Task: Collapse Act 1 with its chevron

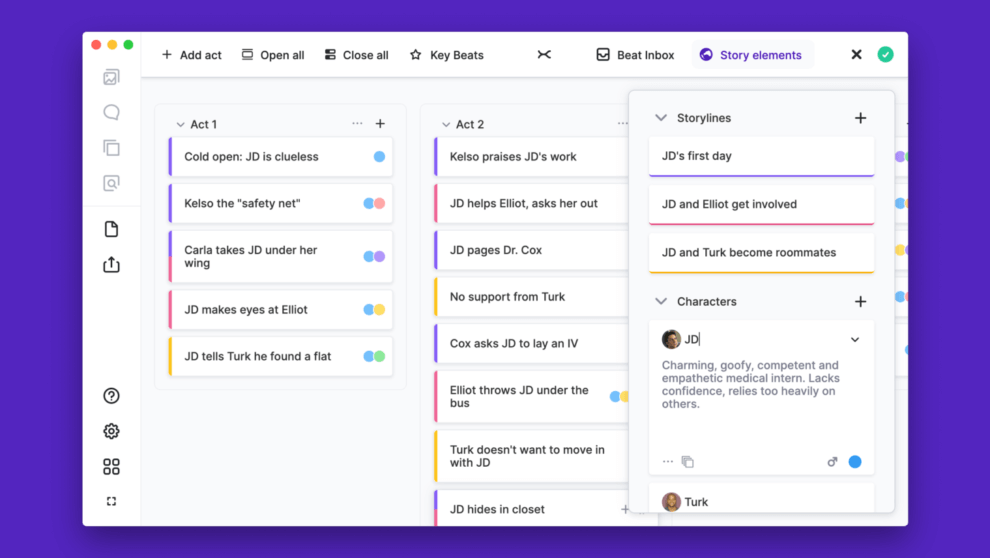Action: (x=181, y=124)
